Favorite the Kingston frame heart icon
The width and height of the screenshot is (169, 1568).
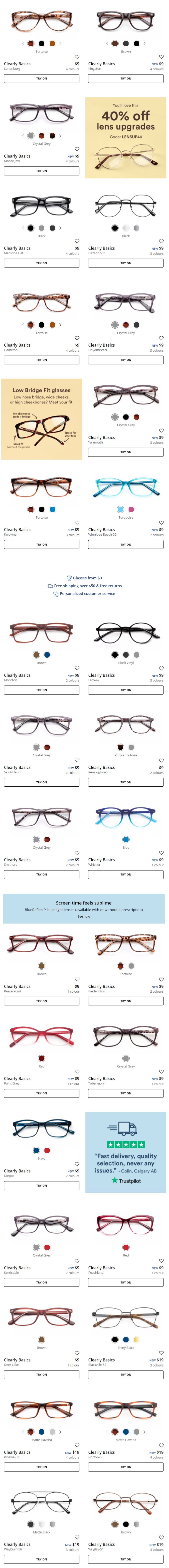[x=161, y=57]
